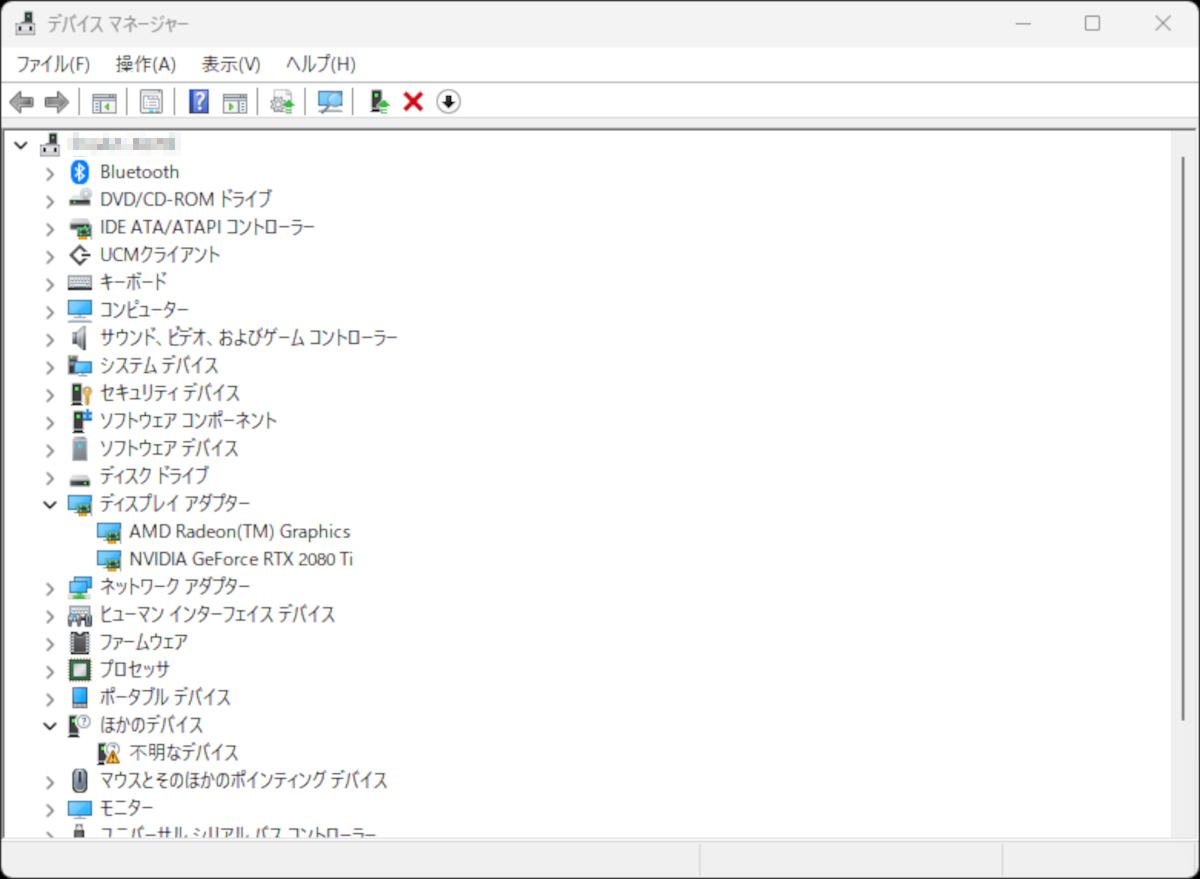Collapse the root computer node chevron

[21, 145]
